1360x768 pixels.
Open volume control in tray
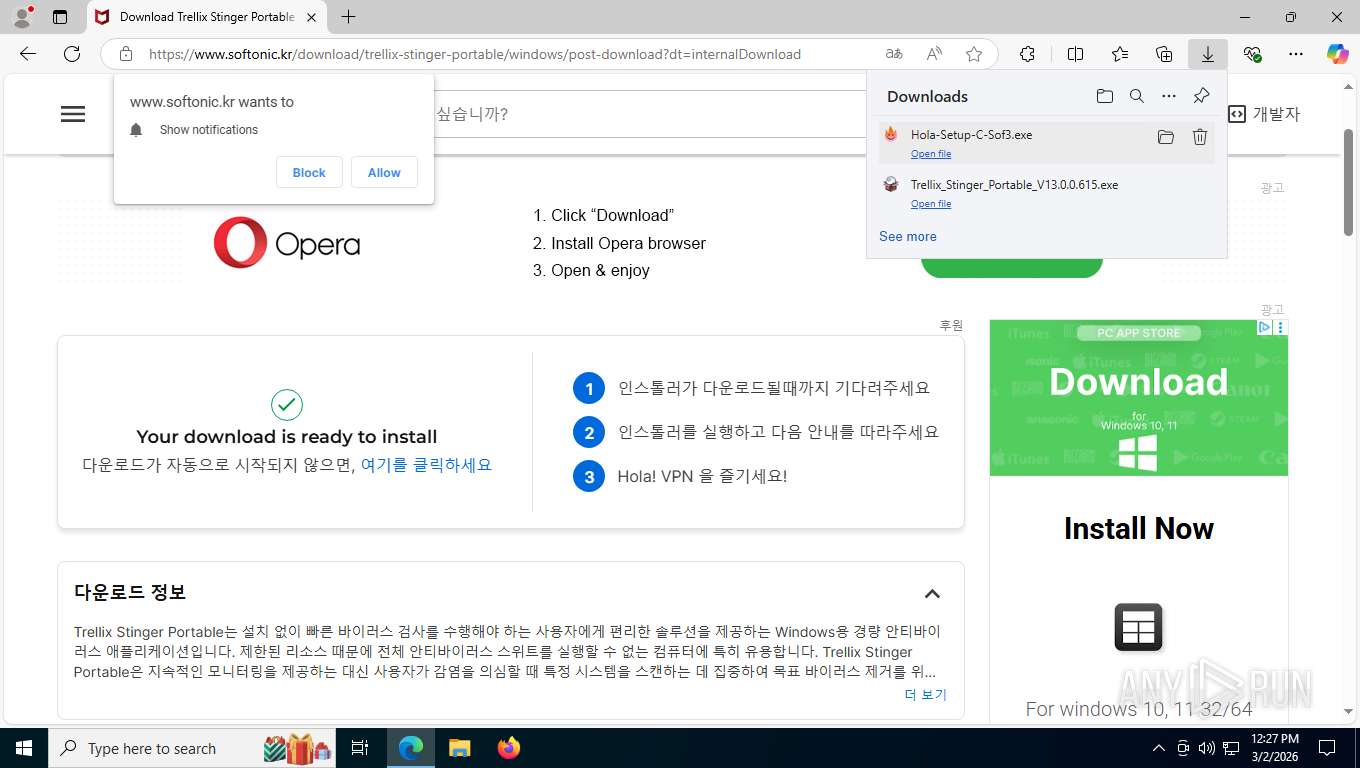tap(1207, 748)
